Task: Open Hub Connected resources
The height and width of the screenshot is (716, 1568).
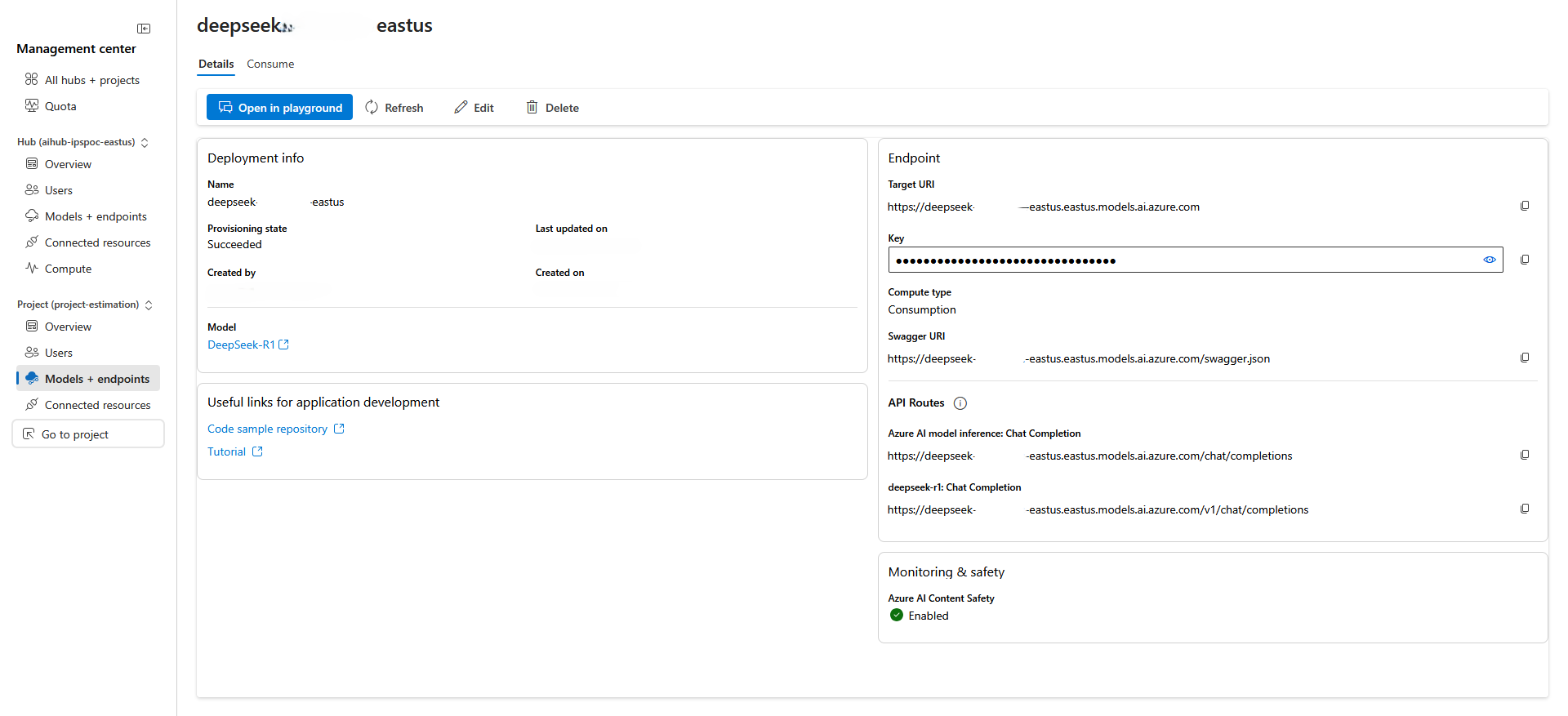Action: pos(87,242)
